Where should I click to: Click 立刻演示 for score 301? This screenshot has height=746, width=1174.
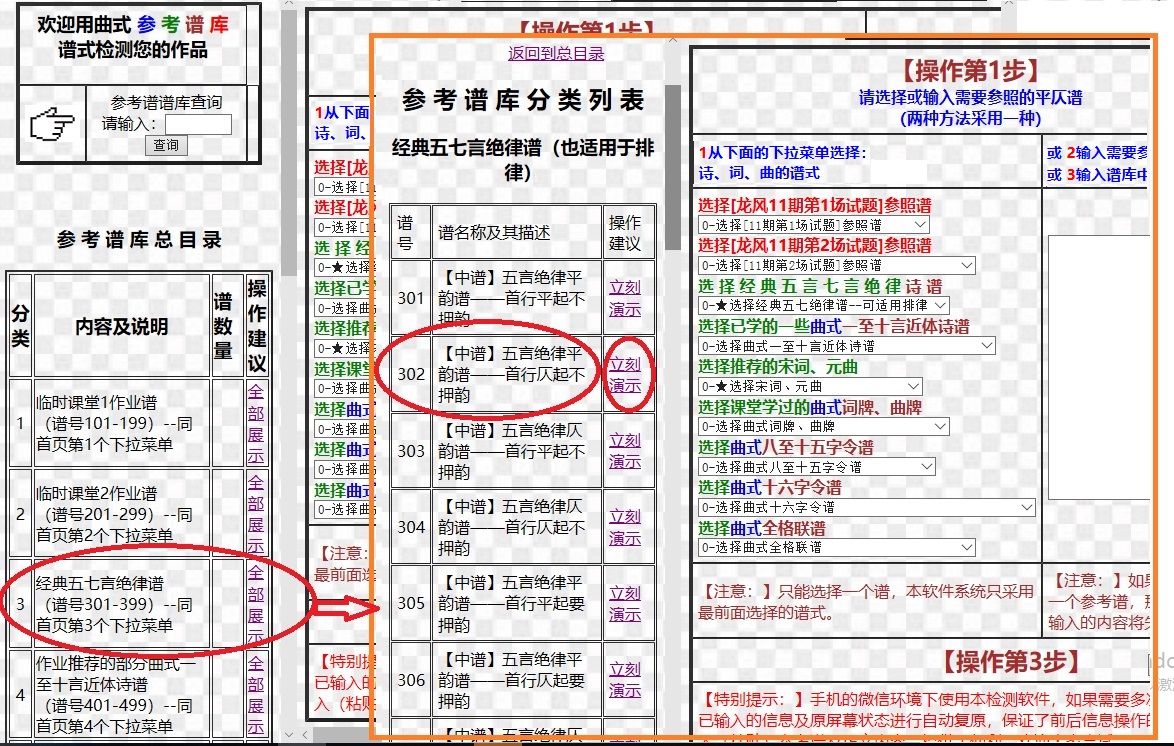tap(625, 298)
